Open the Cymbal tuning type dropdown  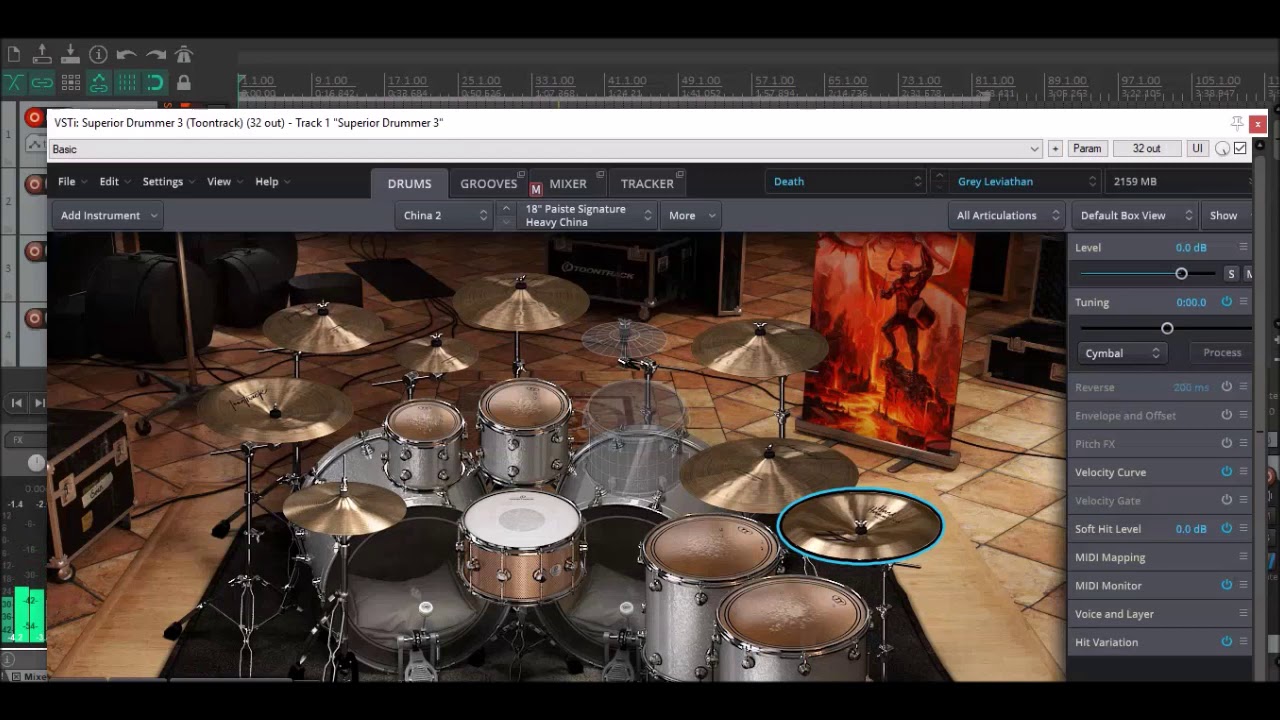tap(1122, 353)
